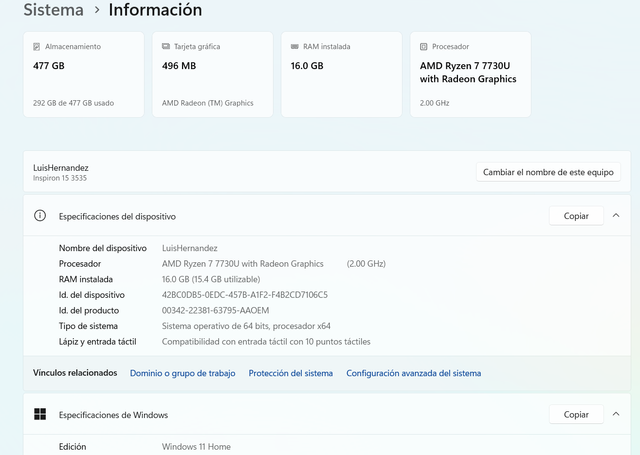This screenshot has height=455, width=640.
Task: Click the Información page title
Action: [x=155, y=9]
